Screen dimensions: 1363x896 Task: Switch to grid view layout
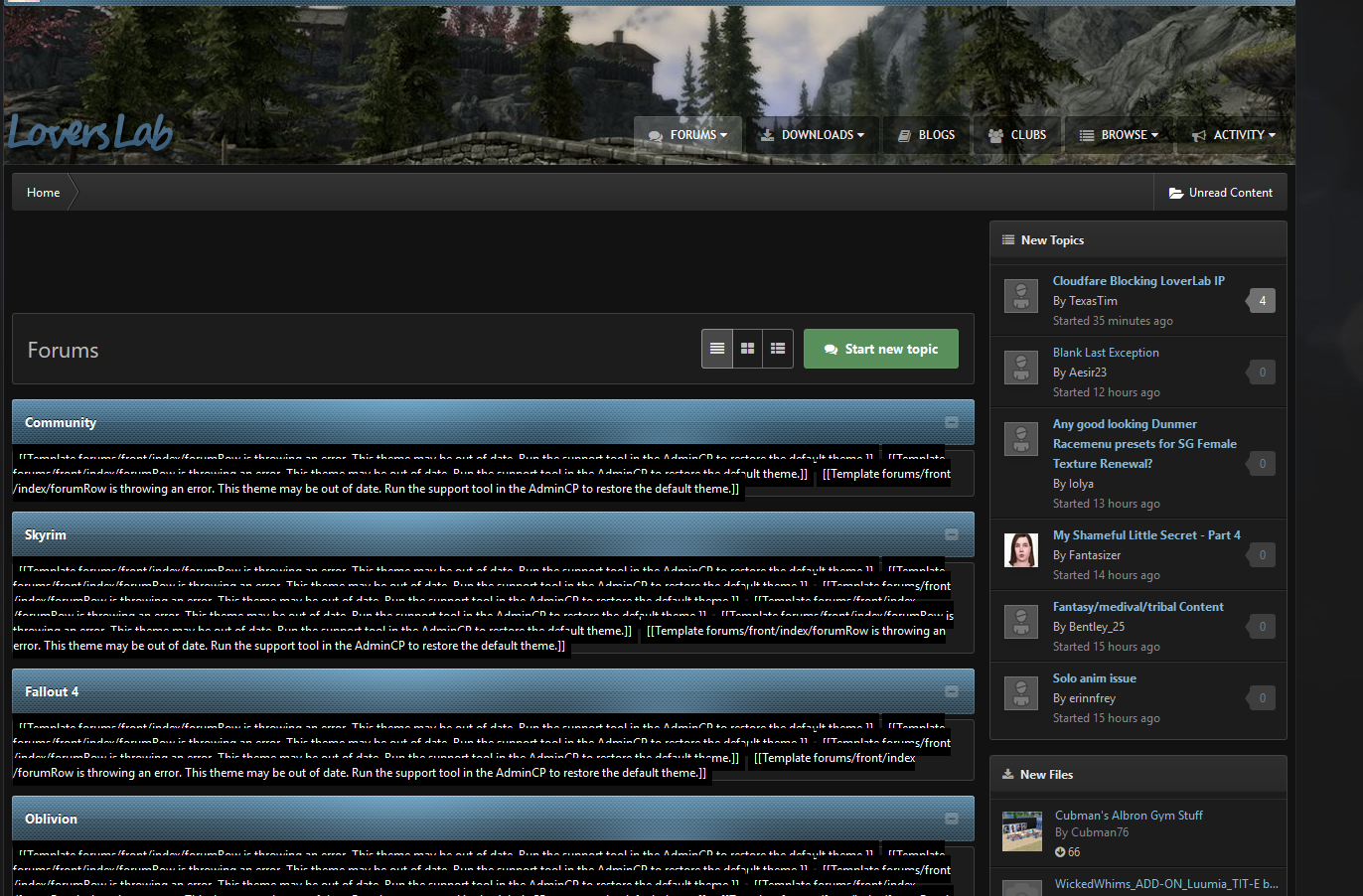[748, 349]
